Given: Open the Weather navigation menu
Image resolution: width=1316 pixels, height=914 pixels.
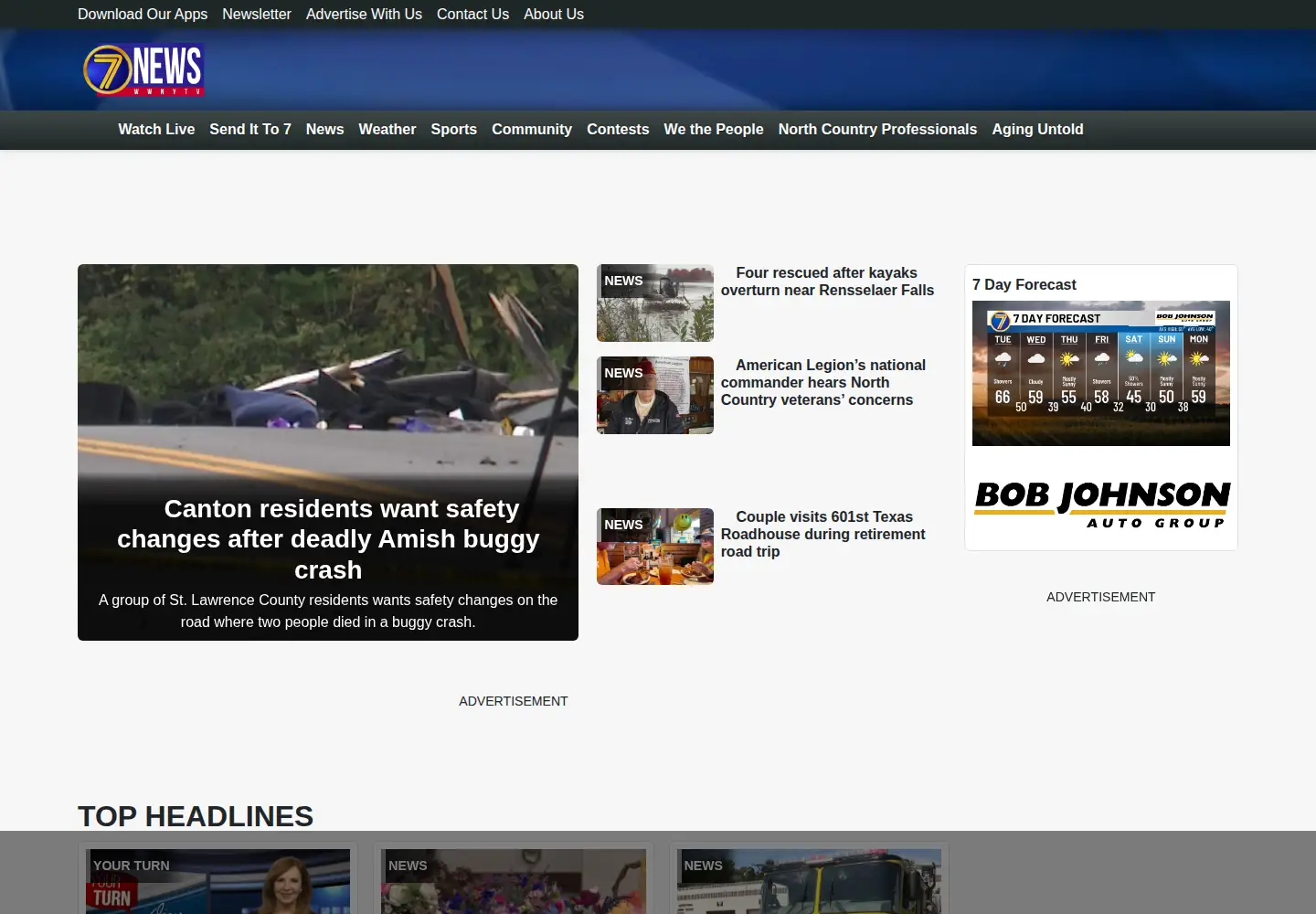Looking at the screenshot, I should pos(387,130).
